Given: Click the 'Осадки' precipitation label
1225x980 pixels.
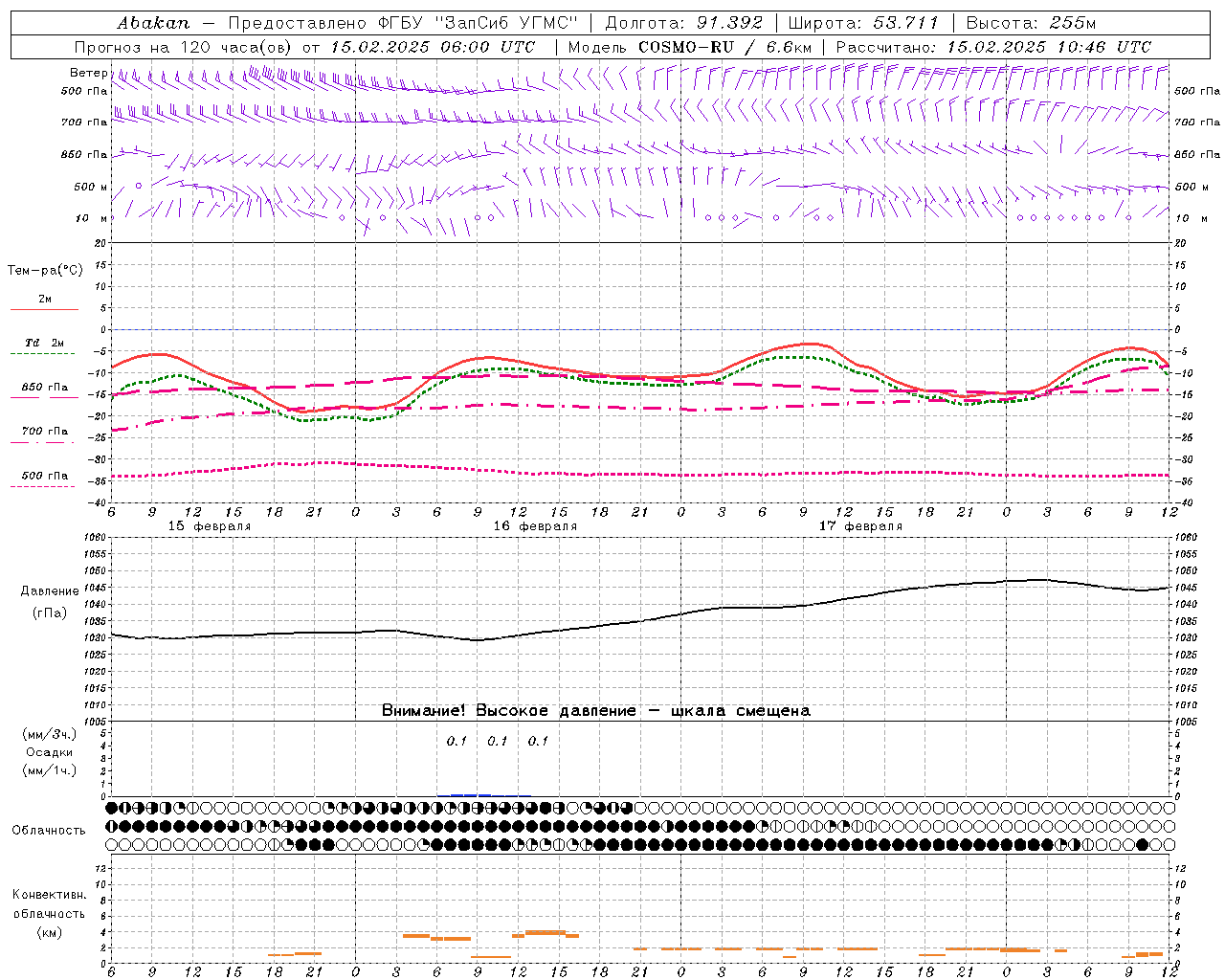Looking at the screenshot, I should [50, 752].
